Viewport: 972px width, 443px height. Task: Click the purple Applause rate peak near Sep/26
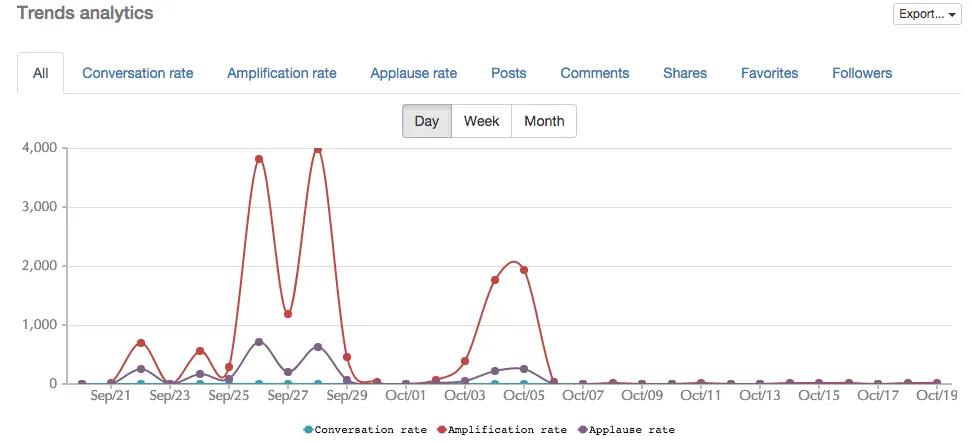click(x=259, y=342)
